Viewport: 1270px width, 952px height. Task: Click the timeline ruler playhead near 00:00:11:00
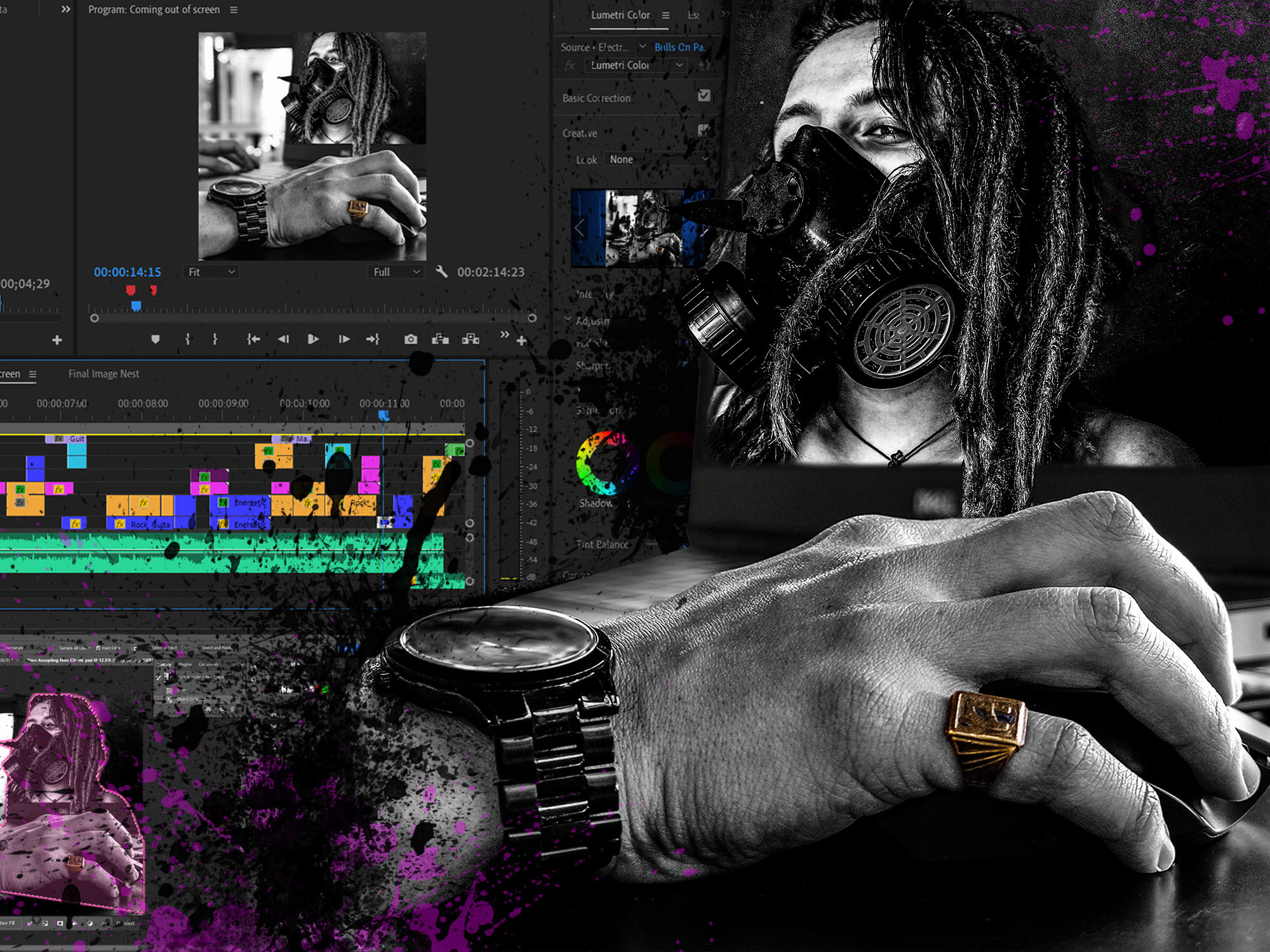[x=384, y=415]
